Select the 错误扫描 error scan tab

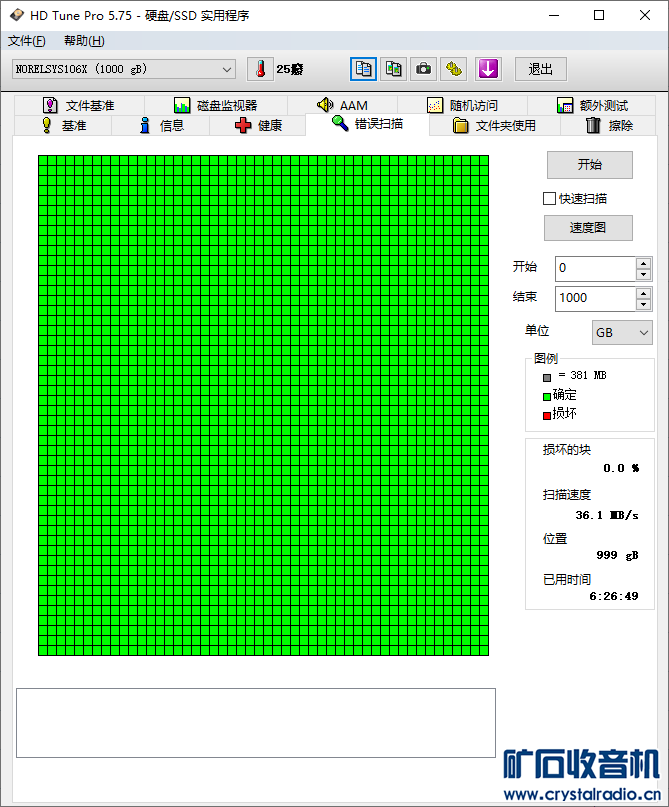click(367, 124)
